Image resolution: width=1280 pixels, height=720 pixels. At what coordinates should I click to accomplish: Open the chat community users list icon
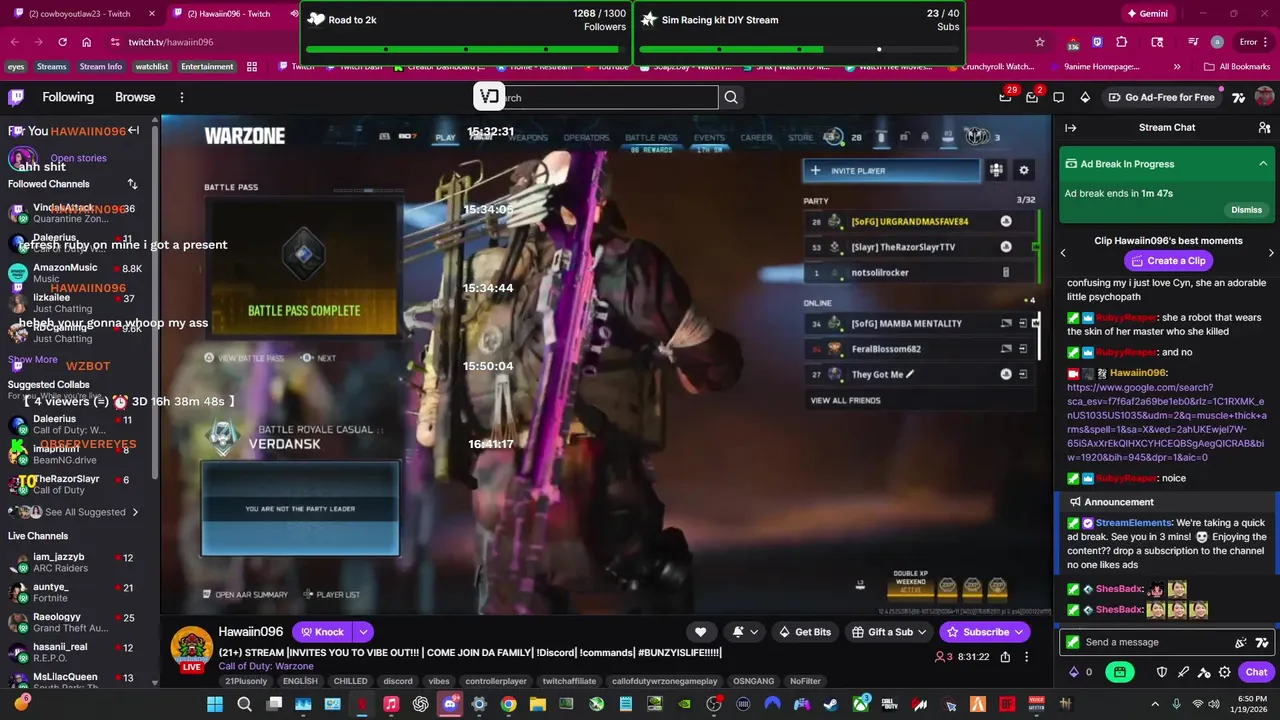[1264, 128]
